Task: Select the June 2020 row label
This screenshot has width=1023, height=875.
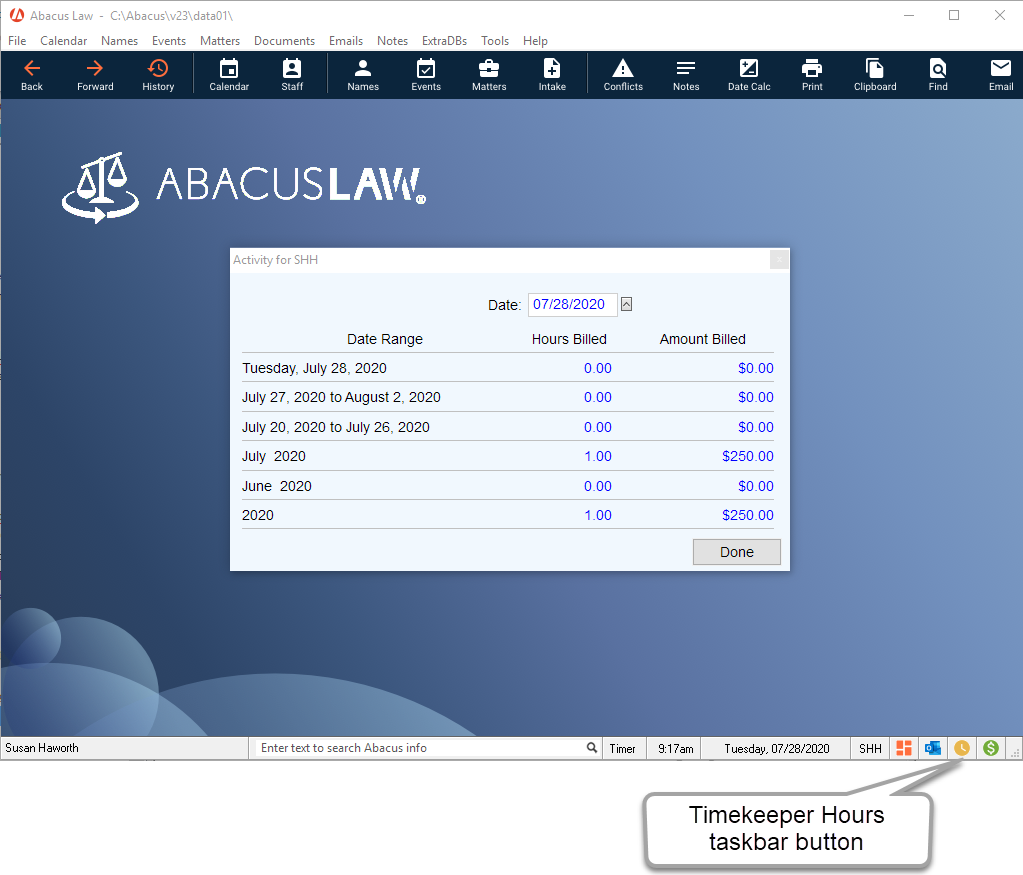Action: click(277, 486)
